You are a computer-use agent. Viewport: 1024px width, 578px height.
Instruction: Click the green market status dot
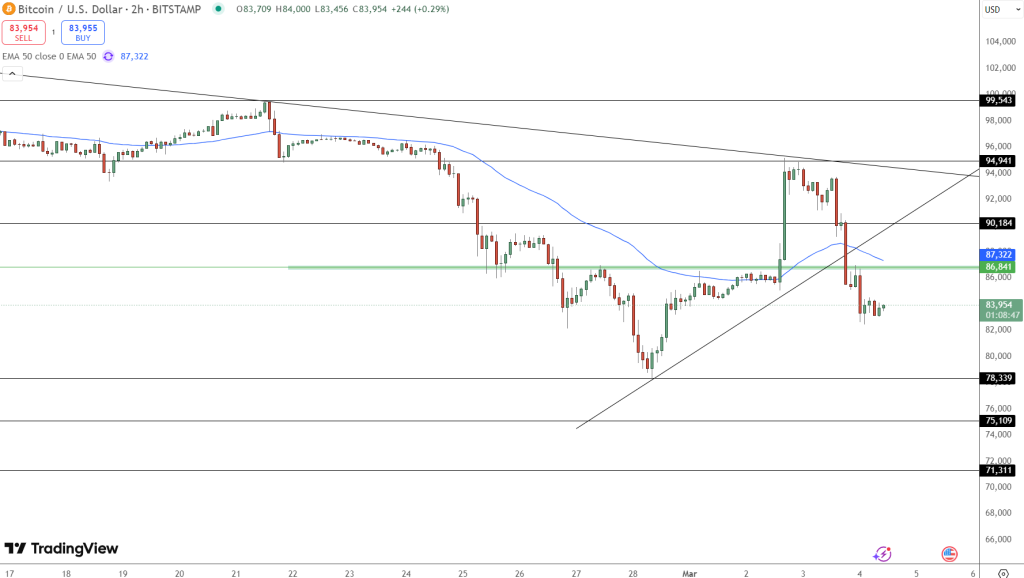pyautogui.click(x=218, y=9)
